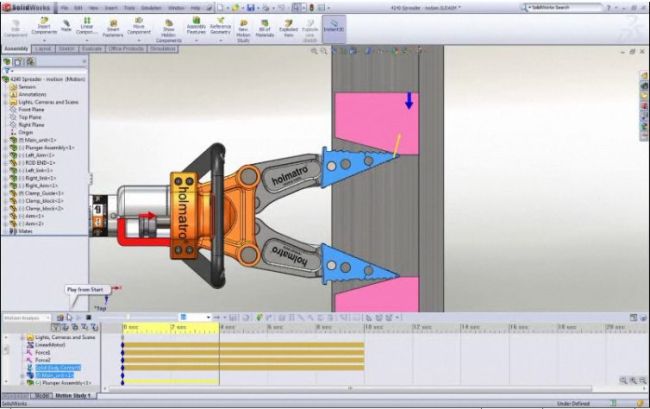Select Right Plane in the feature tree
Viewport: 650px width, 409px height.
(32, 125)
